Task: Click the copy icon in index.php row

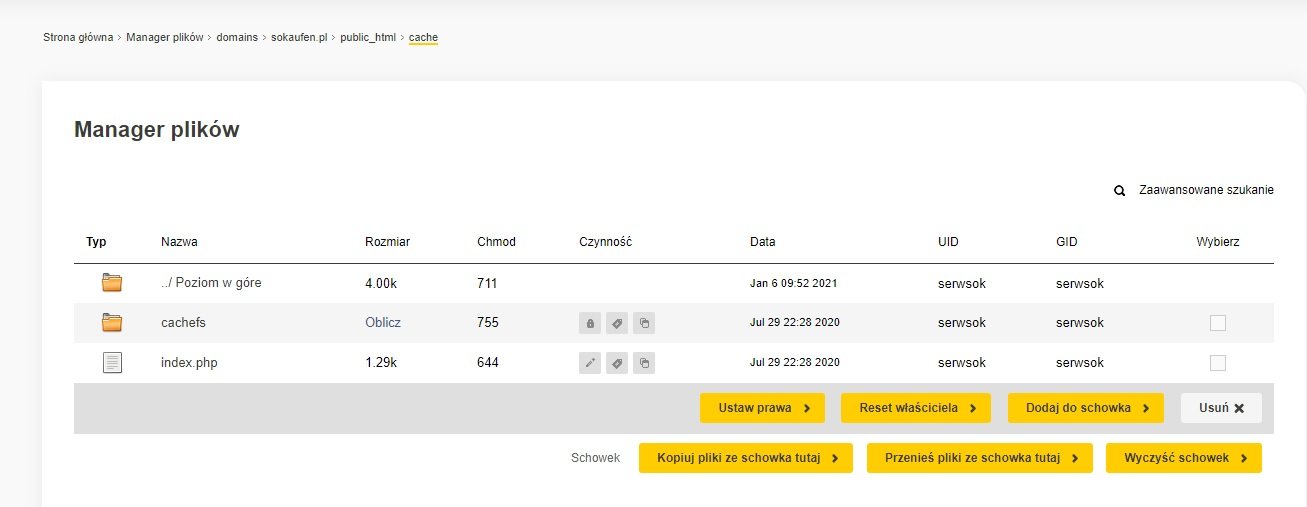Action: click(x=644, y=363)
